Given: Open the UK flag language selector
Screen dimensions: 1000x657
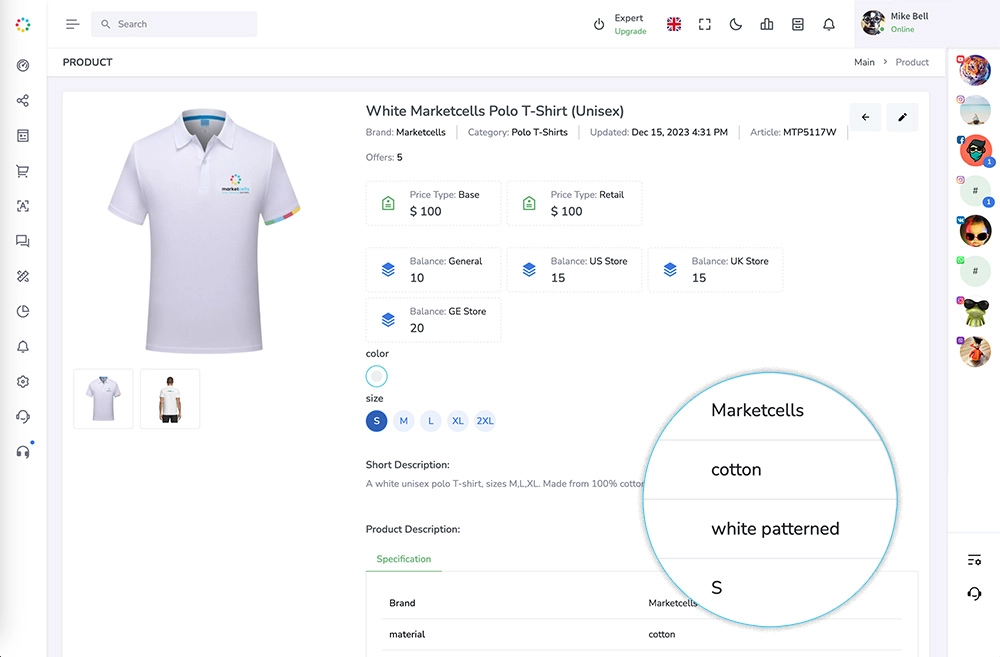Looking at the screenshot, I should 674,25.
